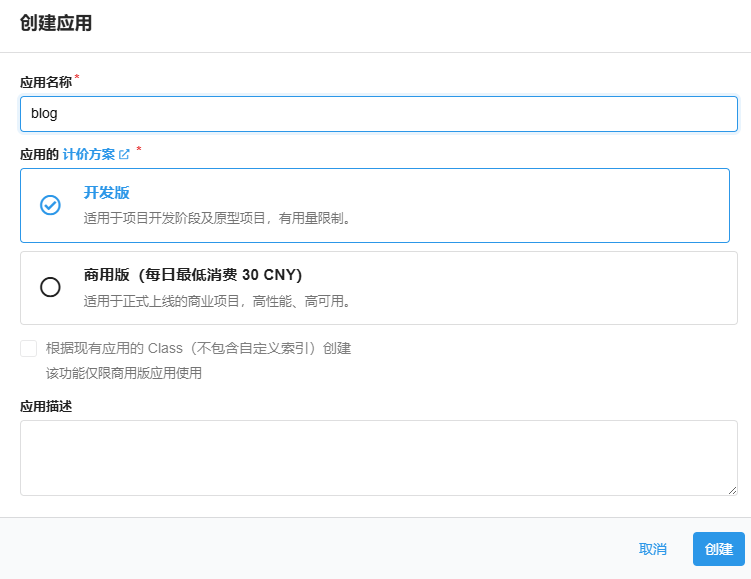Viewport: 751px width, 579px height.
Task: Click the 应用名称 field label
Action: pos(46,82)
